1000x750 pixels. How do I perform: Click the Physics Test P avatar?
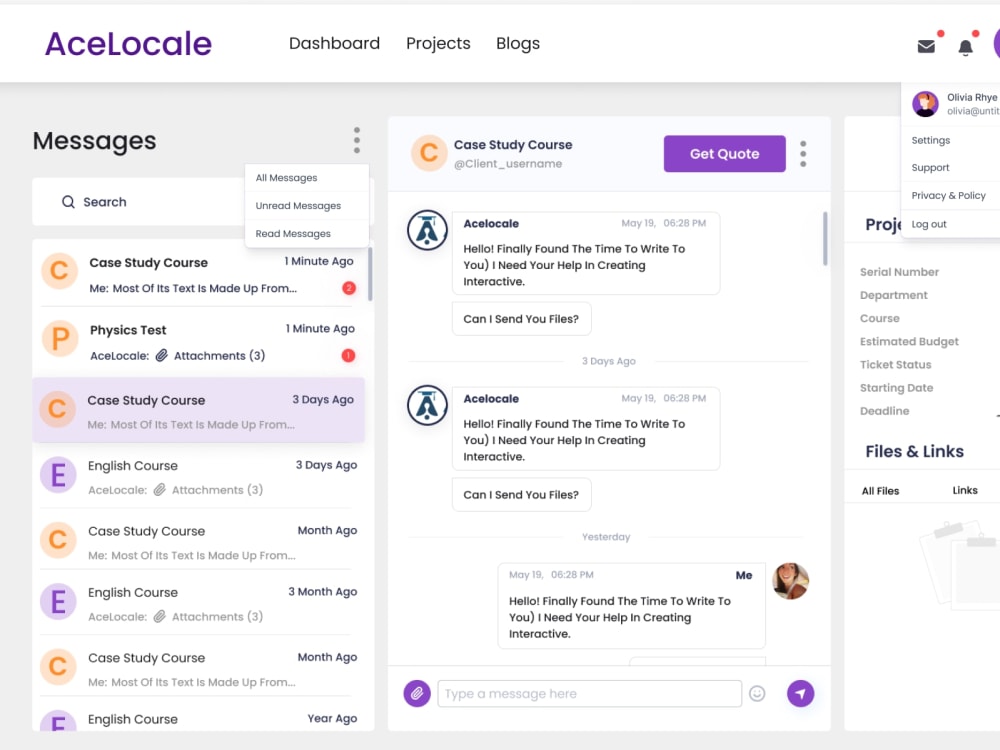60,338
